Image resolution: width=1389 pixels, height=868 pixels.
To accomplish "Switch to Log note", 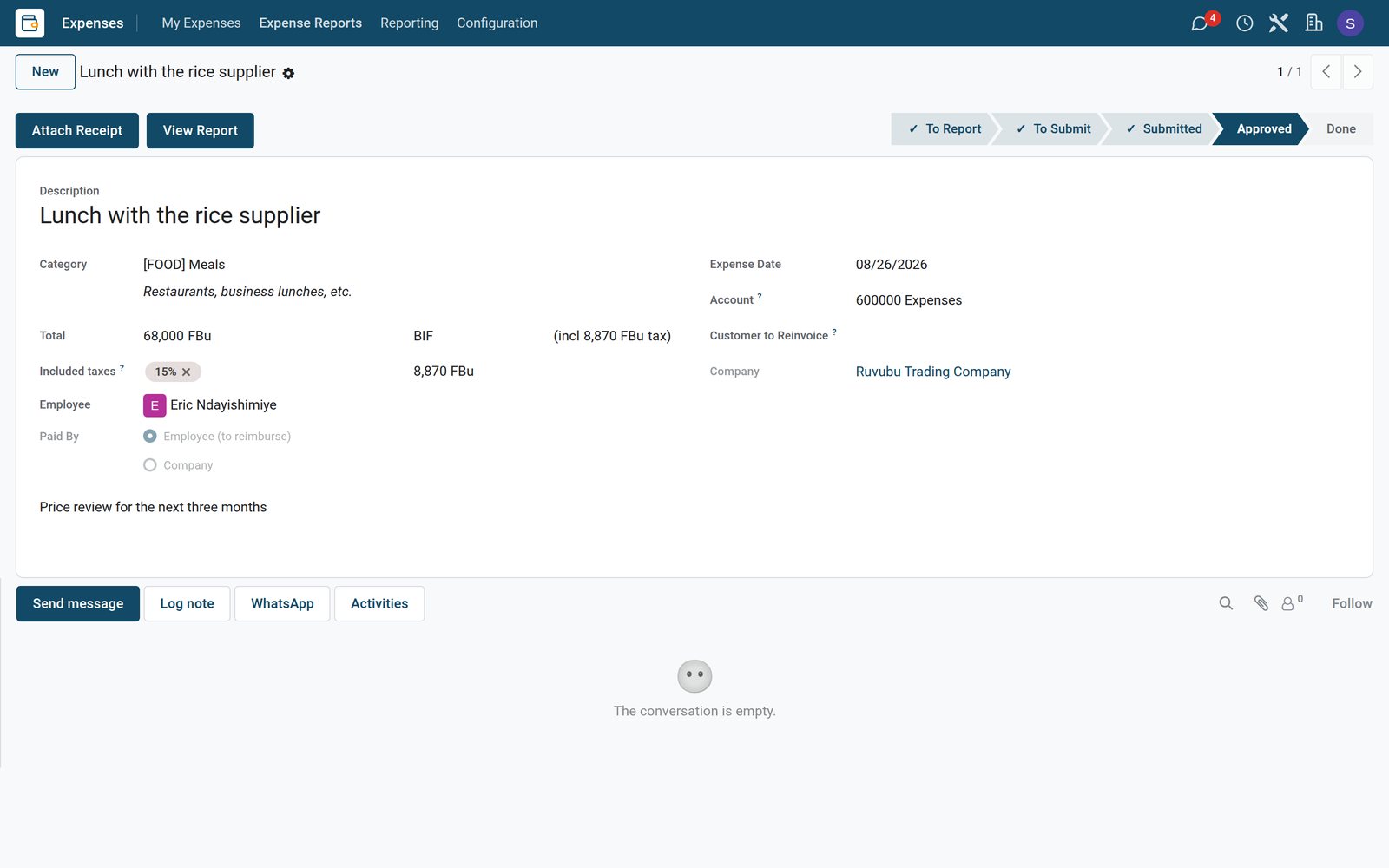I will (x=187, y=603).
